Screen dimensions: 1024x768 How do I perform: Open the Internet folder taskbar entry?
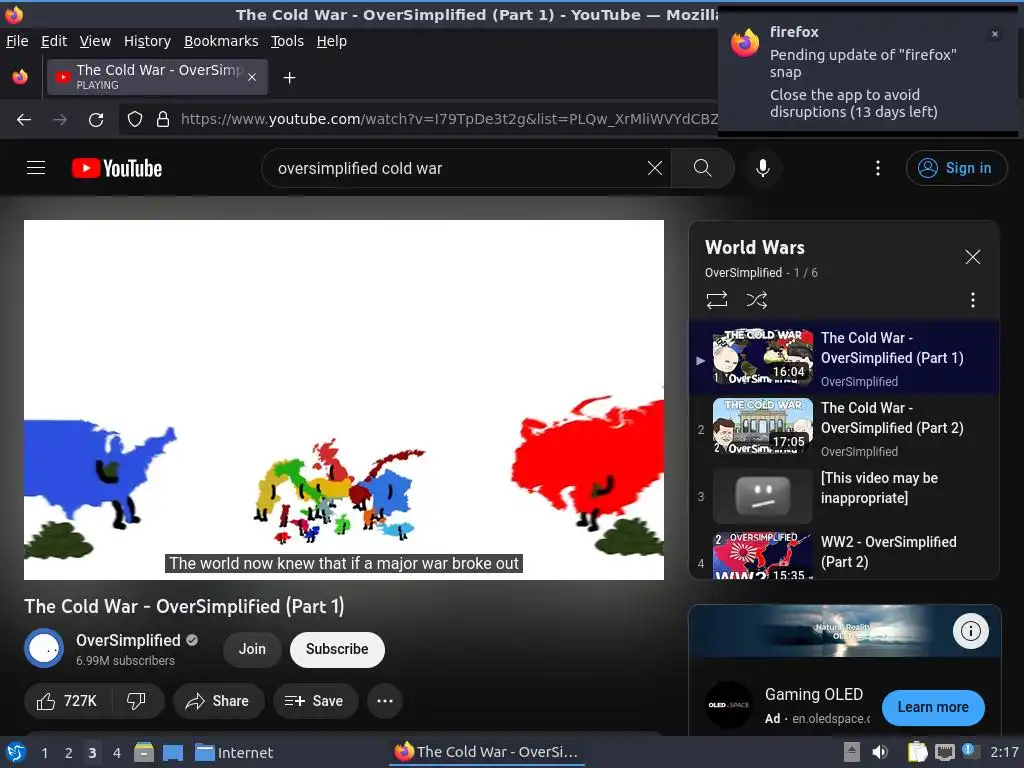(x=234, y=752)
